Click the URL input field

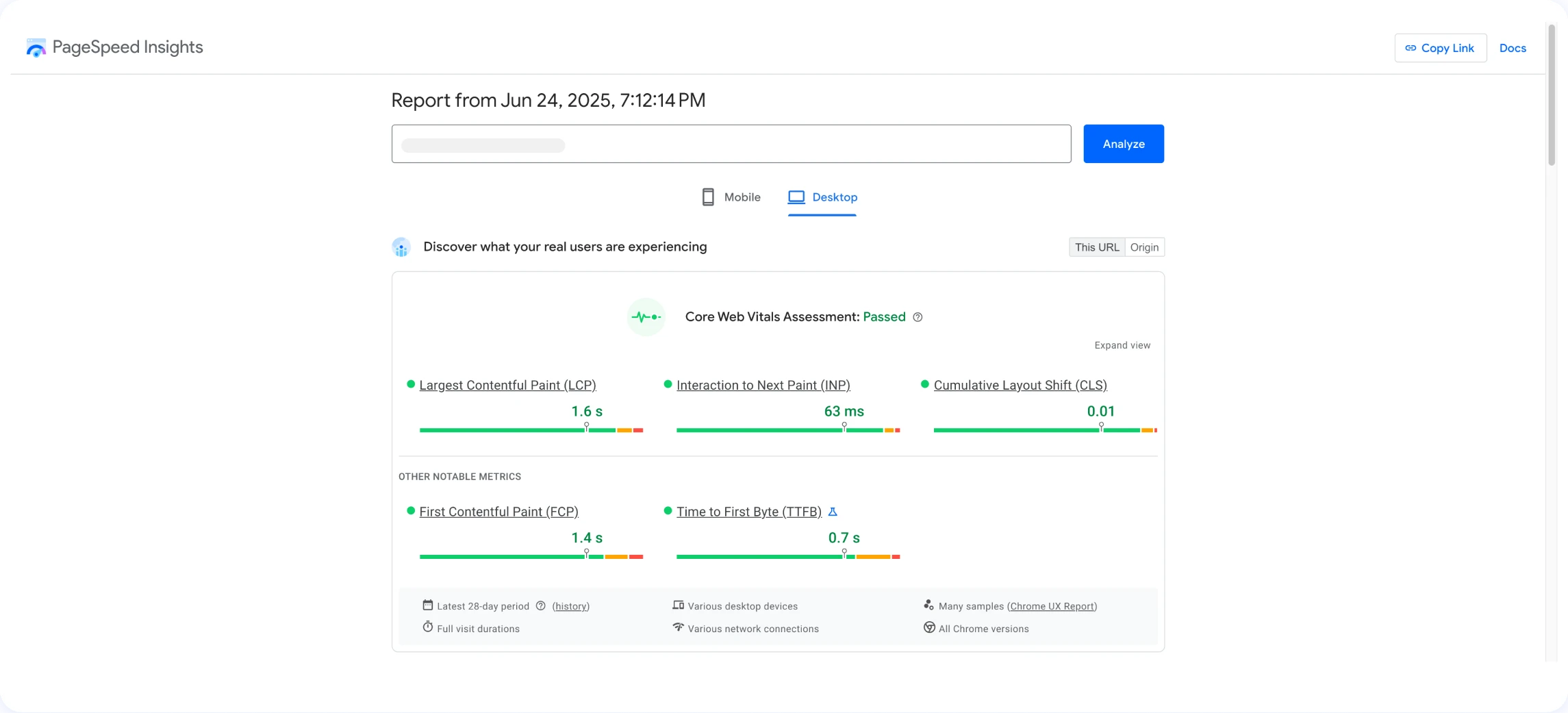(731, 144)
